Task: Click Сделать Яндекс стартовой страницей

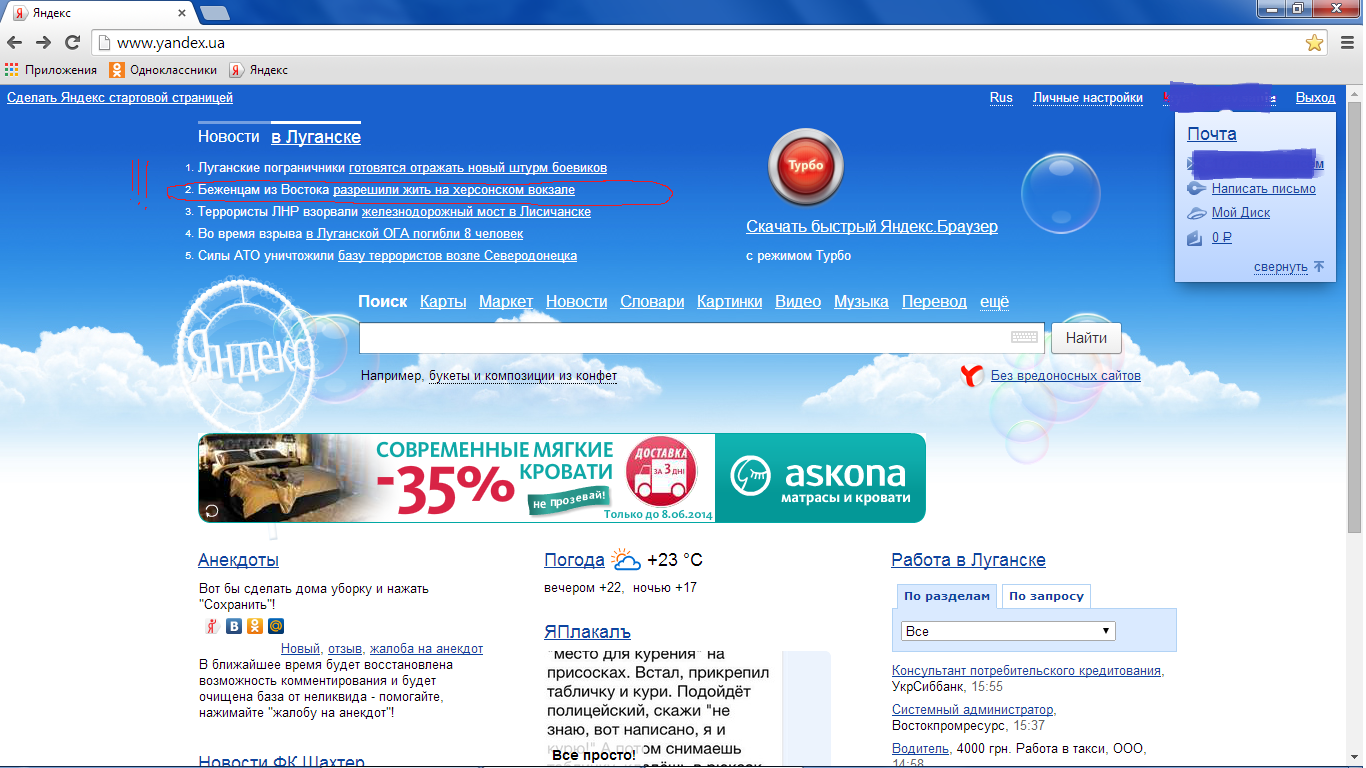Action: 120,98
